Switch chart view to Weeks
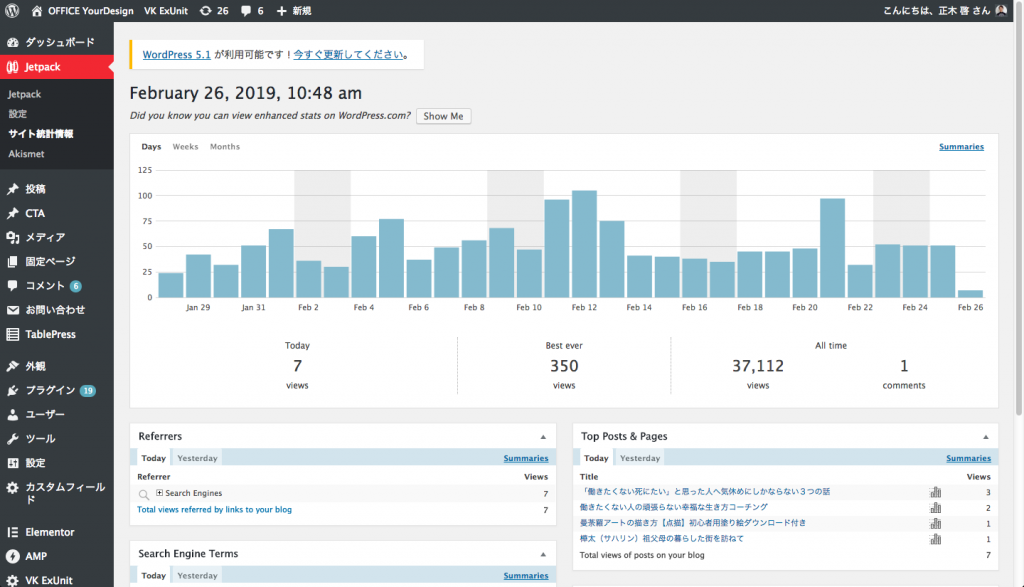The image size is (1024, 587). pyautogui.click(x=185, y=147)
